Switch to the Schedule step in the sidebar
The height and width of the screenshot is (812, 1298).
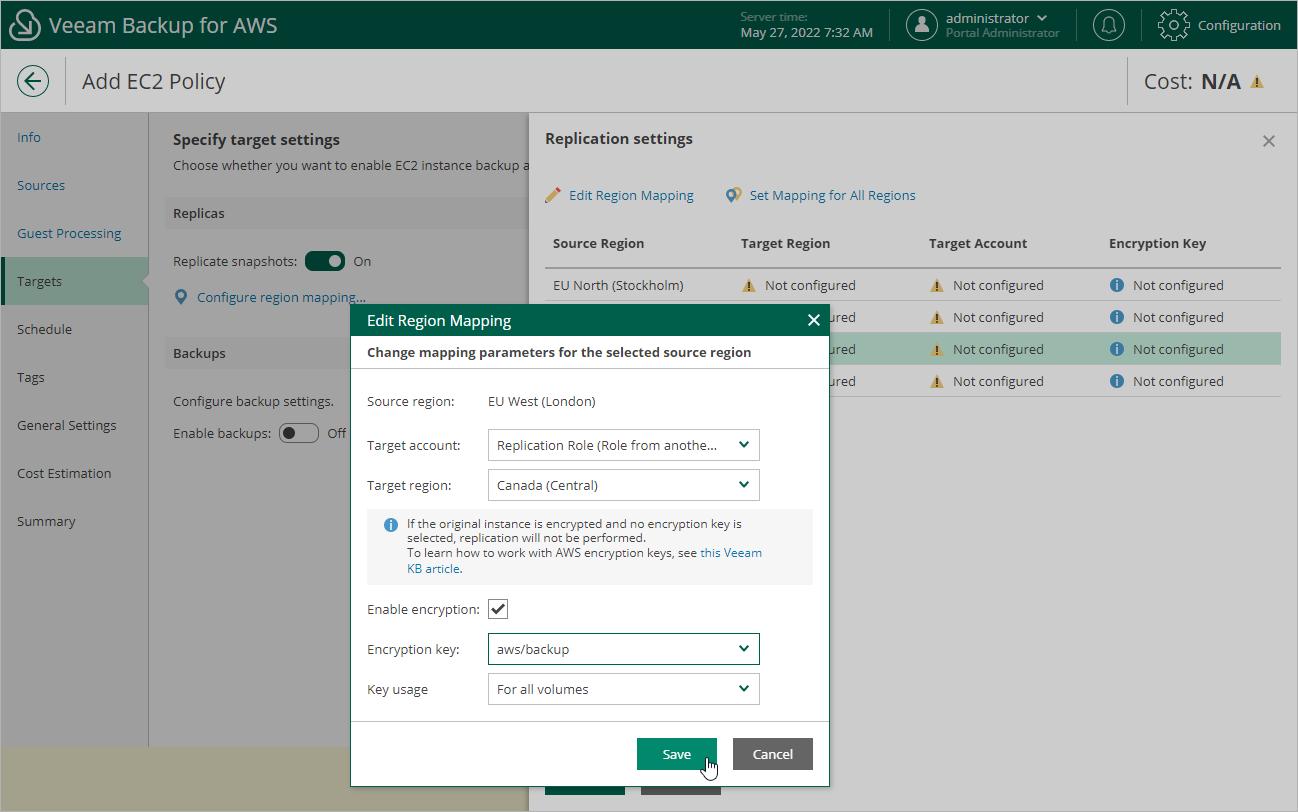[44, 329]
